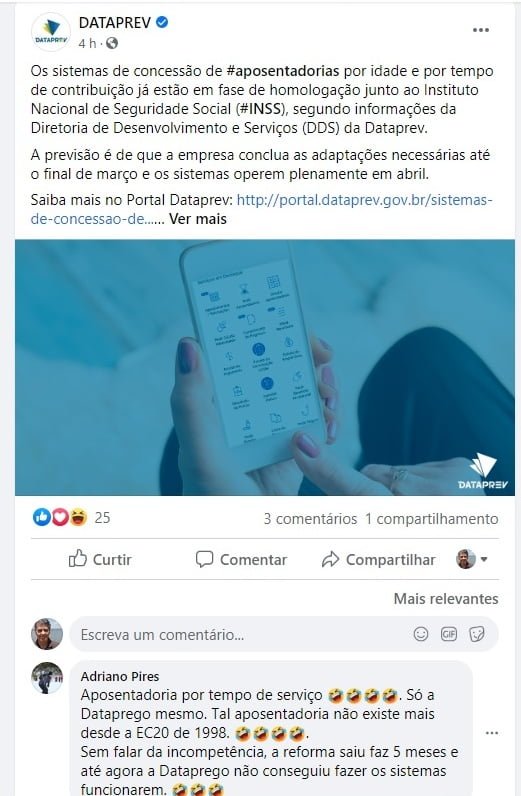Screen dimensions: 521x796
Task: Click the #aposentadorias hashtag
Action: click(x=282, y=71)
